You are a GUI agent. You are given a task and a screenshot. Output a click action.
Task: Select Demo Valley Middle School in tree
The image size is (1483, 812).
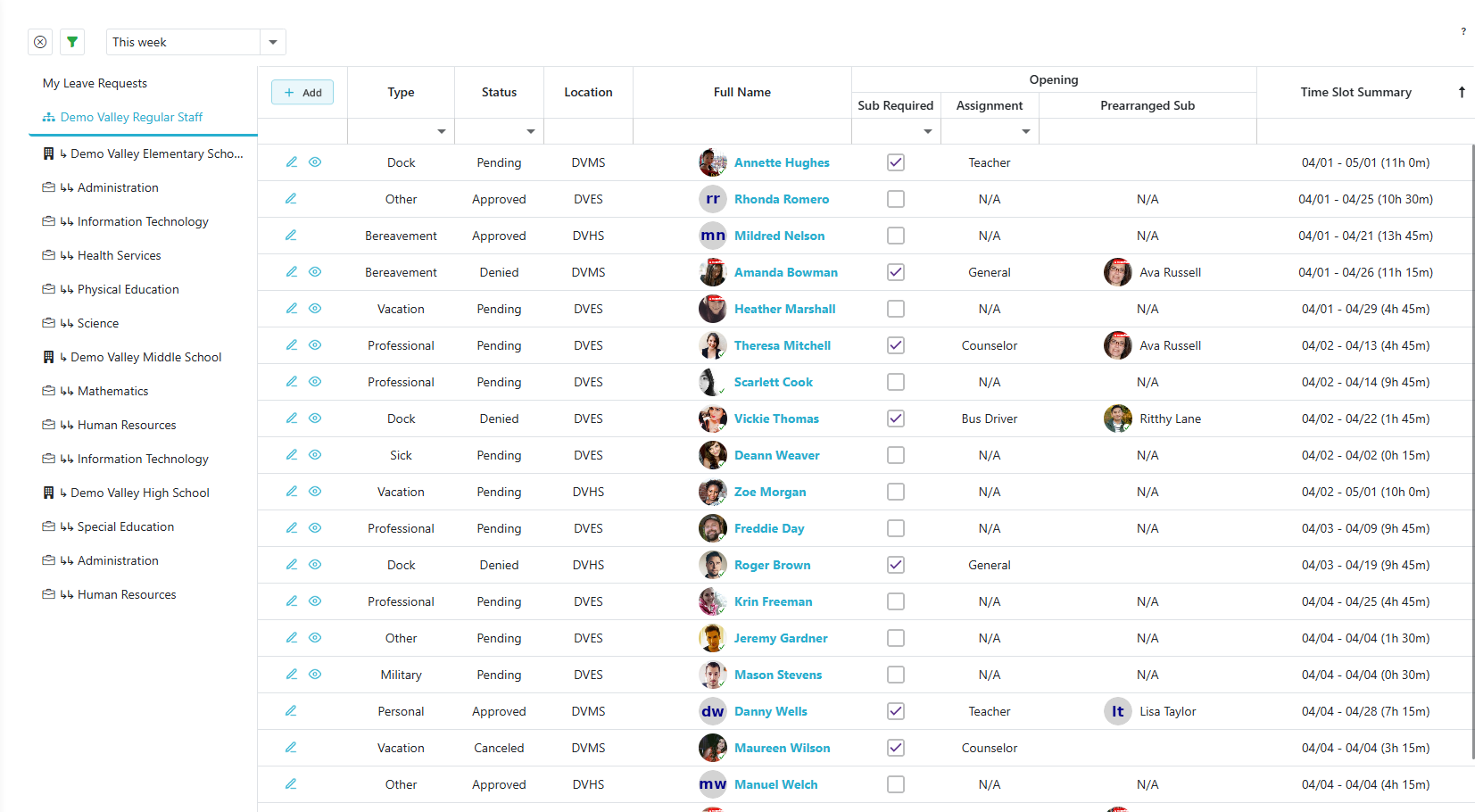coord(145,357)
